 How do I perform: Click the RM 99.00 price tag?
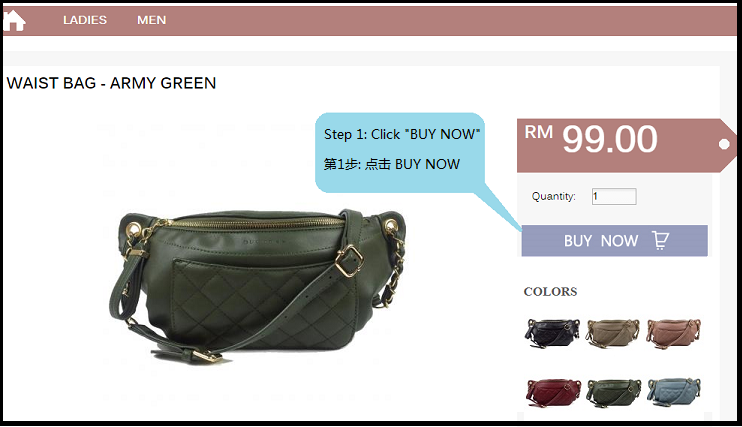[626, 145]
